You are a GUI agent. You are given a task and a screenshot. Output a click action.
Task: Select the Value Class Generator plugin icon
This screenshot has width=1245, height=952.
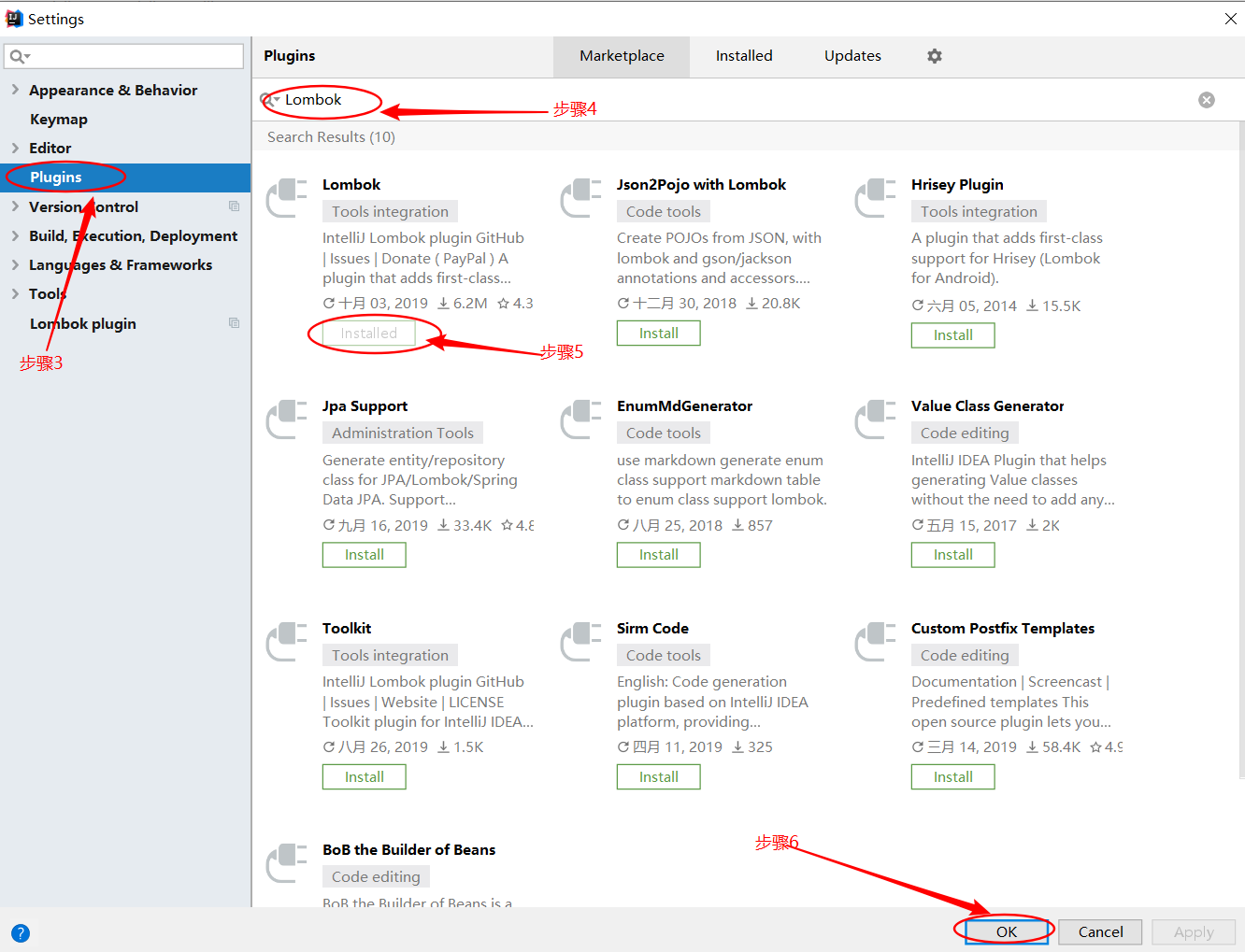pyautogui.click(x=876, y=419)
